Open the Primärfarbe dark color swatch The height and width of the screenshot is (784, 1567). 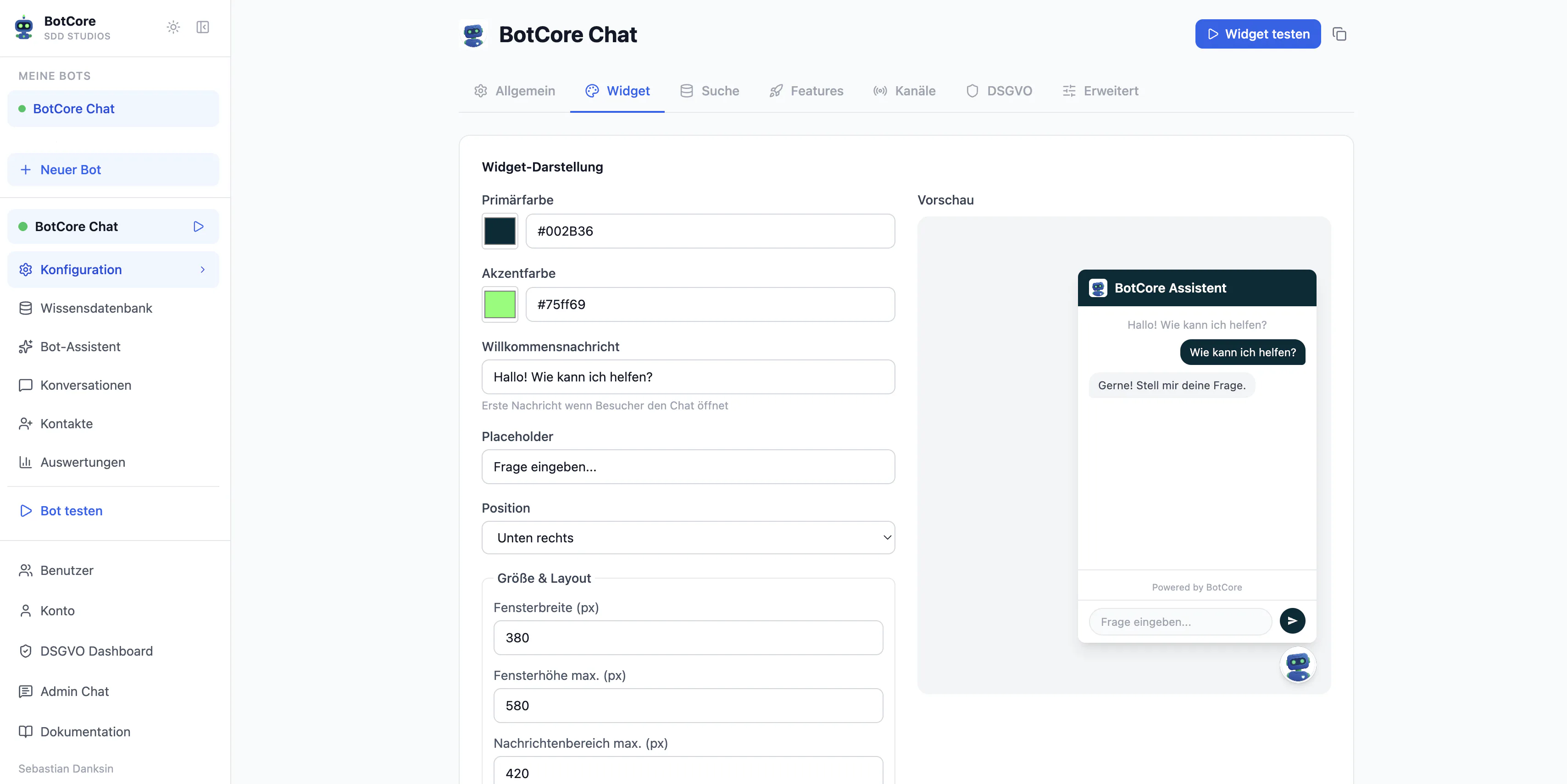click(x=500, y=232)
